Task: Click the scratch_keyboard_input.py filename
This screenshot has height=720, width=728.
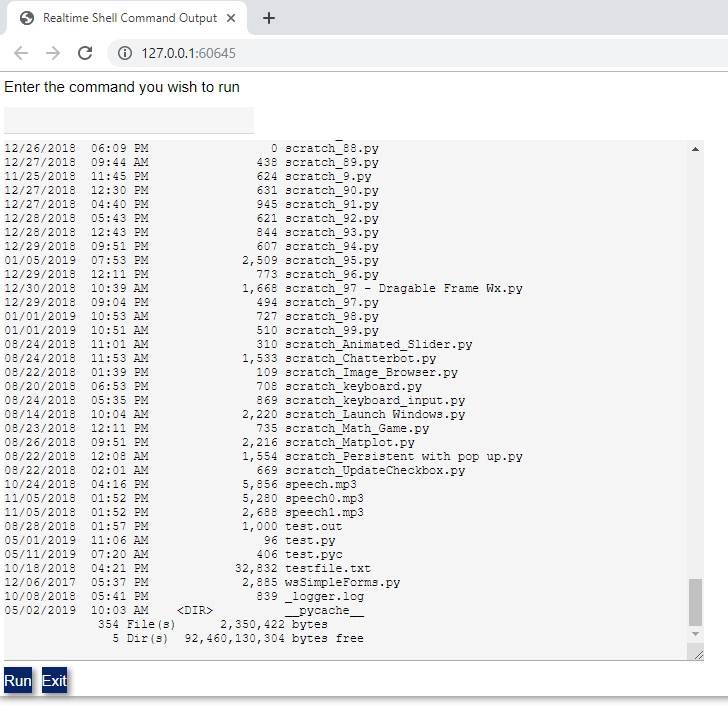Action: pos(375,400)
